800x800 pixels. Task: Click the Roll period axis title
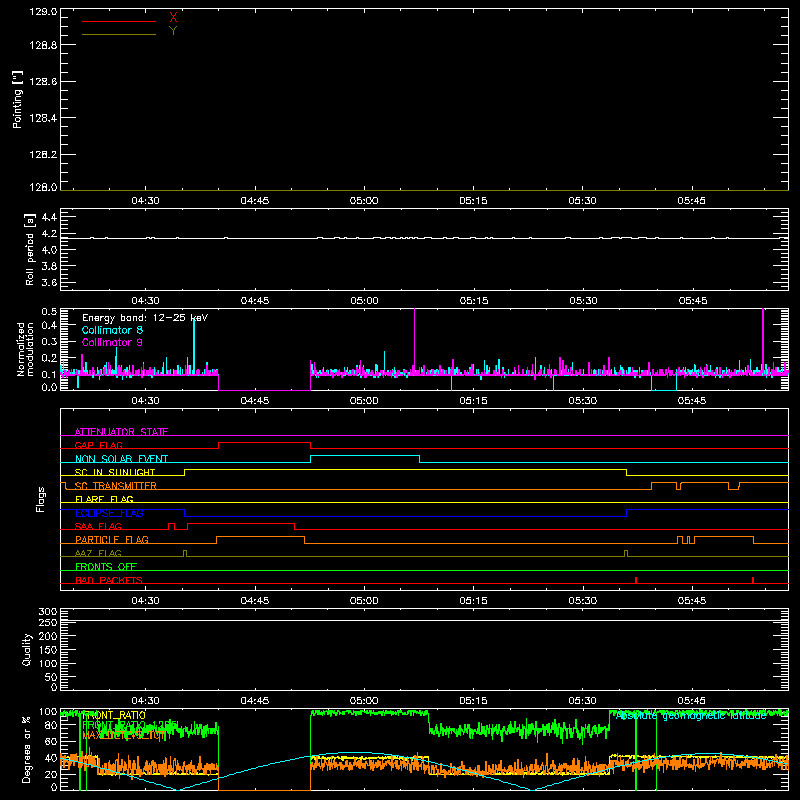click(30, 249)
